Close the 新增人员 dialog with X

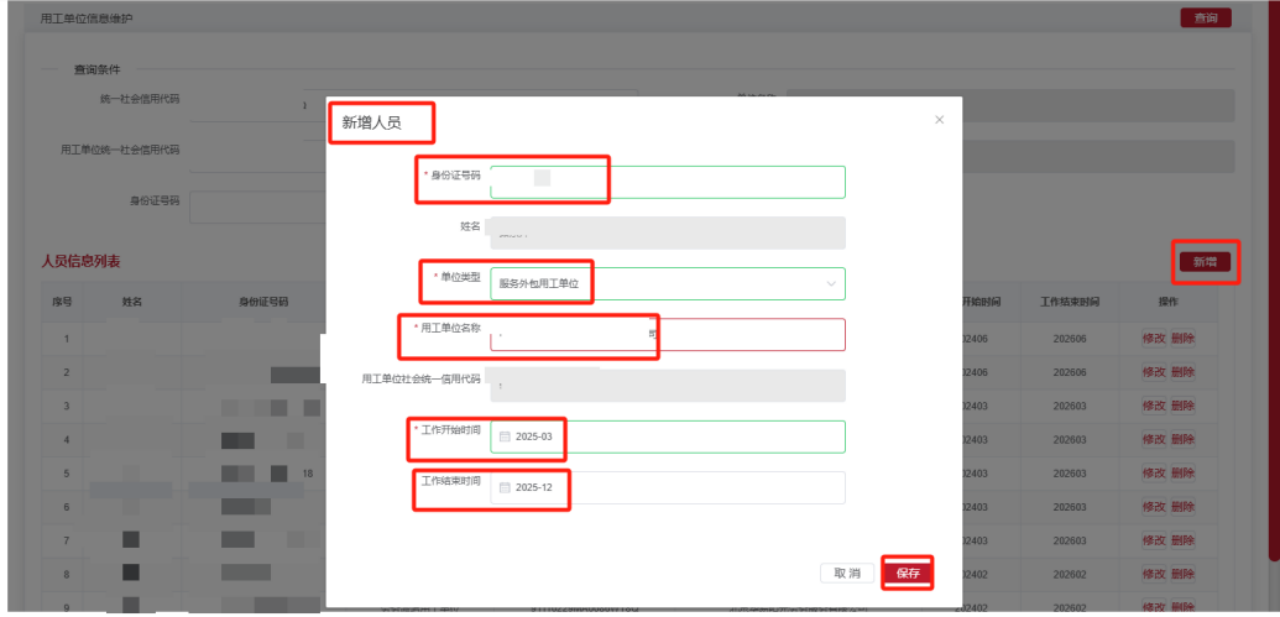(939, 120)
